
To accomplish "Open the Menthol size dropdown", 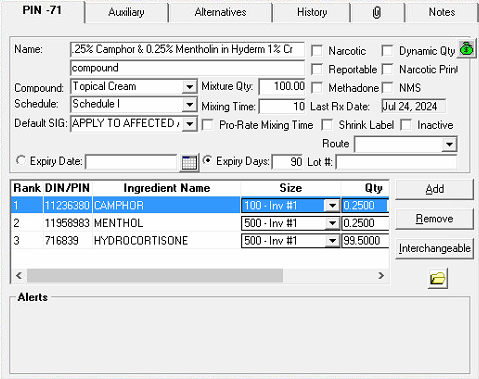I will coord(332,223).
